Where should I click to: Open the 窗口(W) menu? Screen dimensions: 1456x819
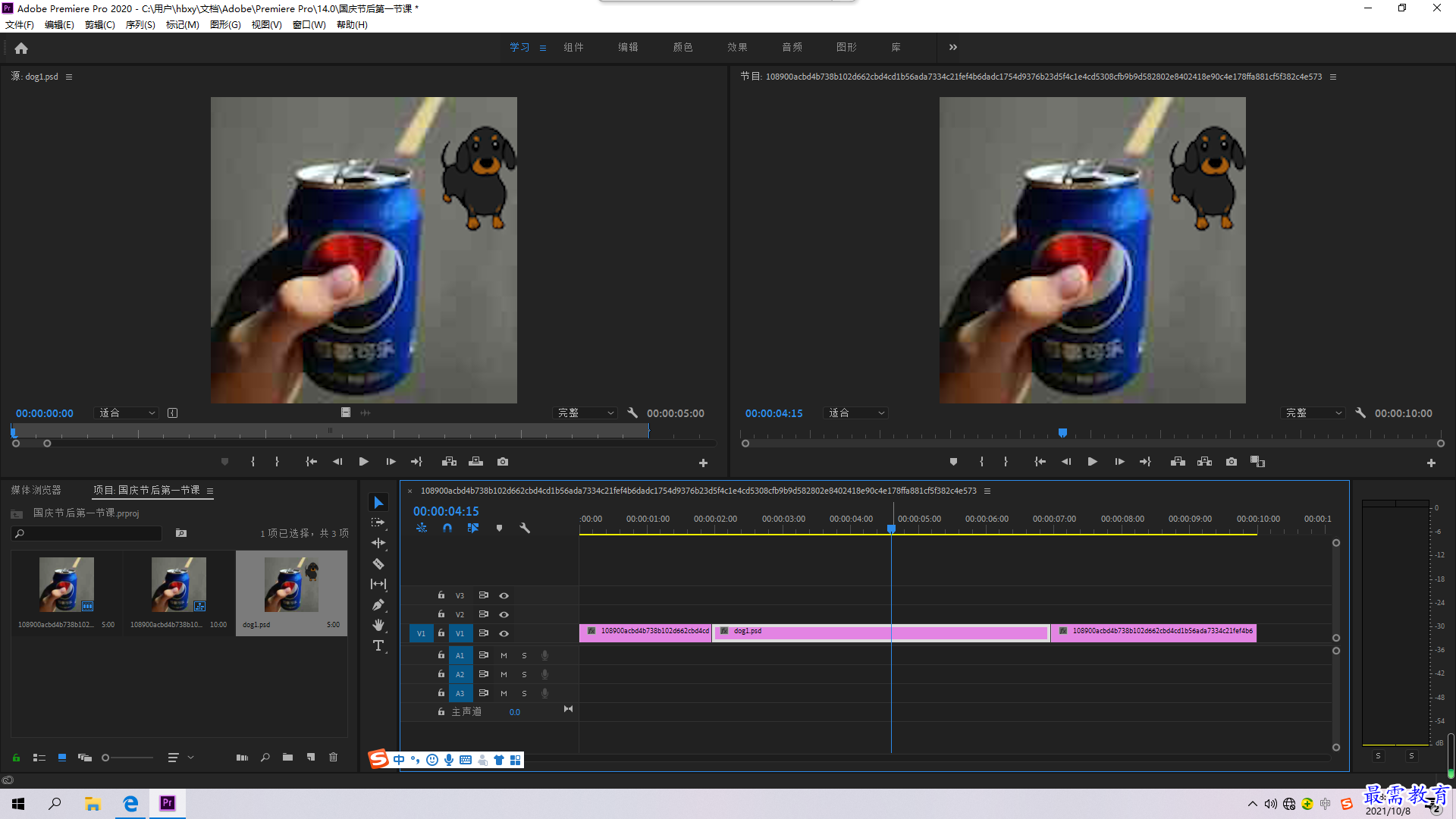309,25
